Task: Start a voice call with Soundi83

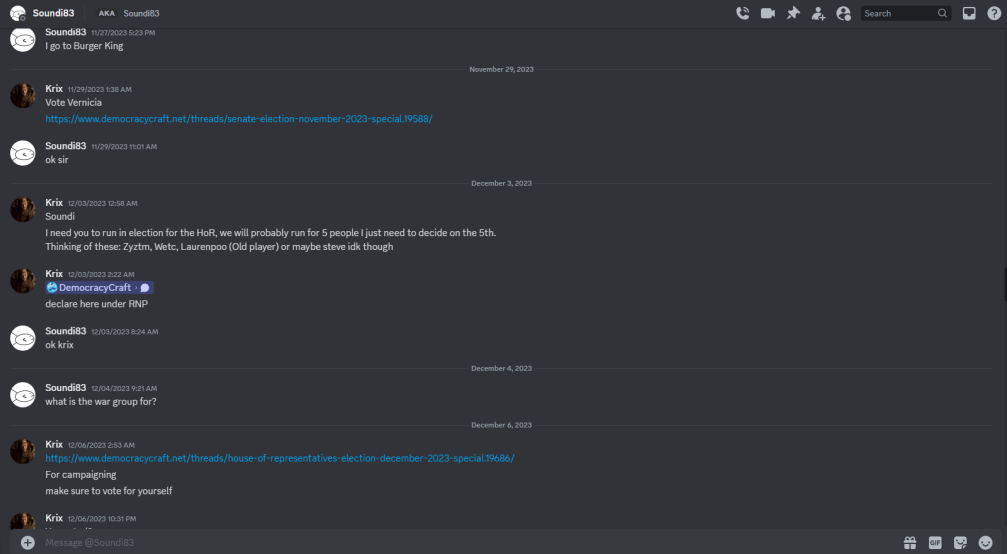Action: pyautogui.click(x=742, y=13)
